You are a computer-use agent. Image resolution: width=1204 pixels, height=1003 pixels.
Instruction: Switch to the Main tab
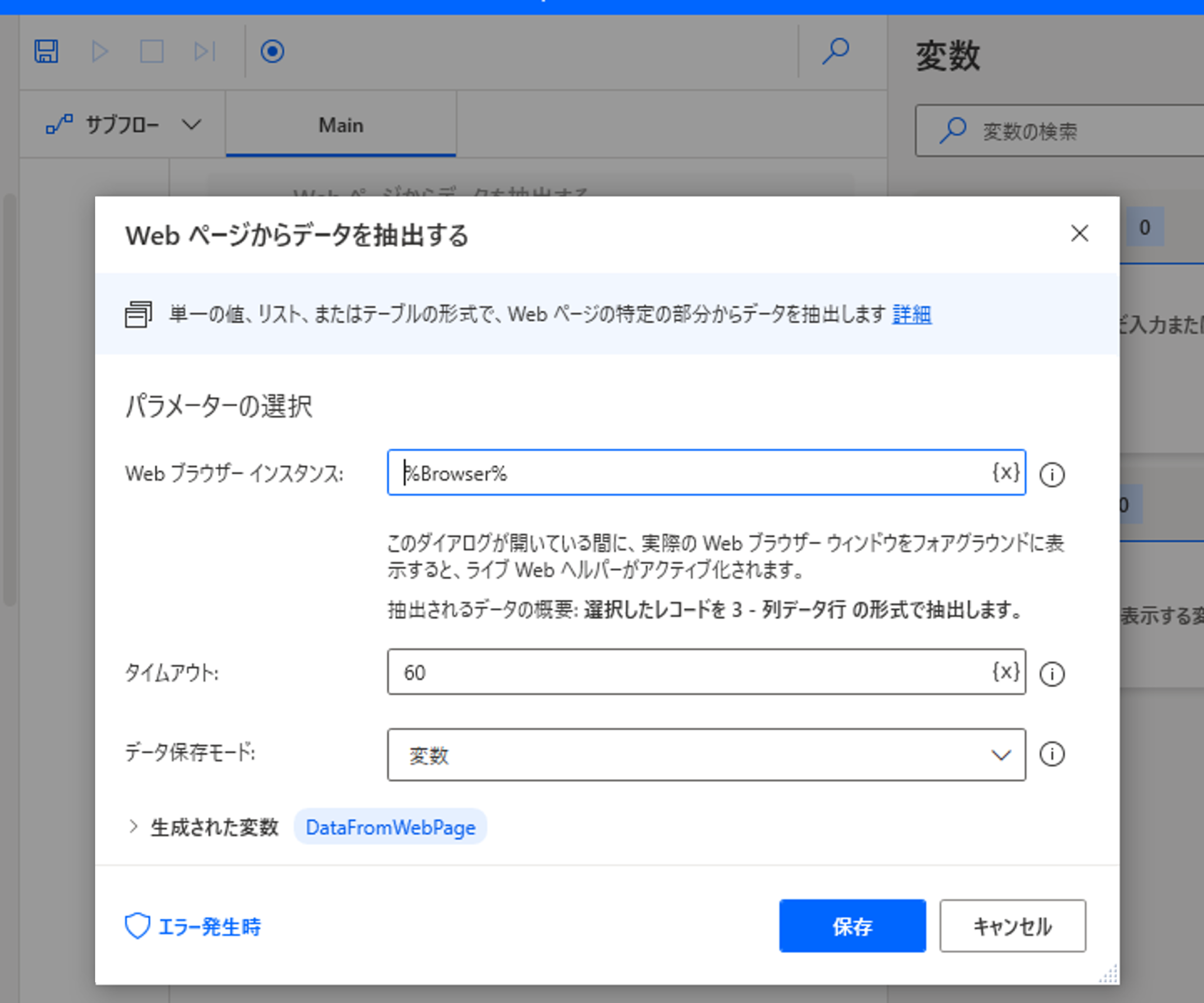click(x=340, y=125)
